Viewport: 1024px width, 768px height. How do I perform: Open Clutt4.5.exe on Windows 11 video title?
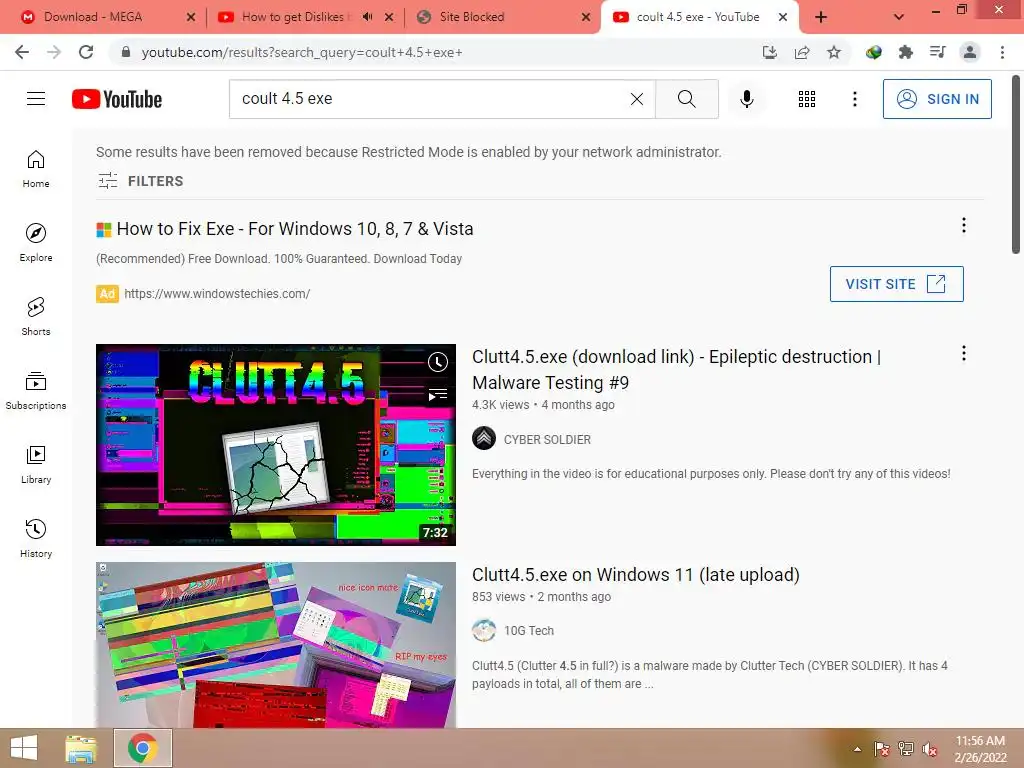click(x=635, y=575)
